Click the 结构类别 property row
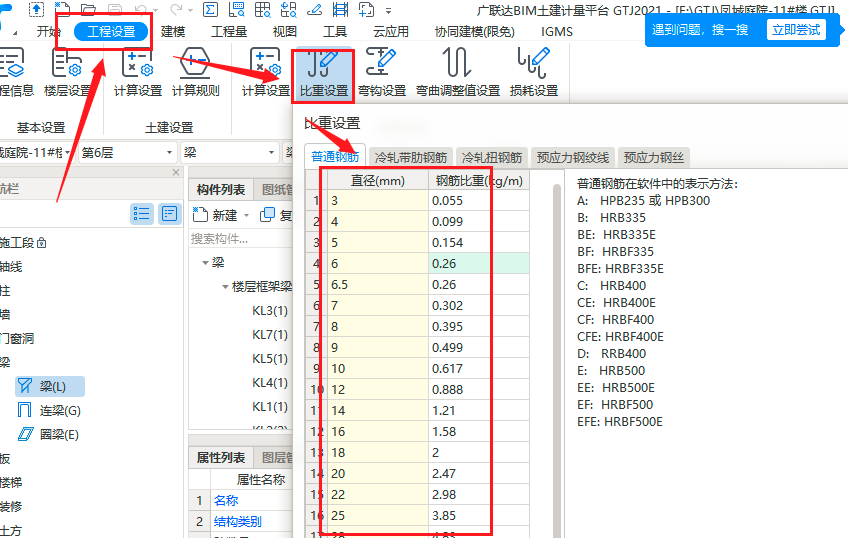The width and height of the screenshot is (848, 538). pos(241,521)
